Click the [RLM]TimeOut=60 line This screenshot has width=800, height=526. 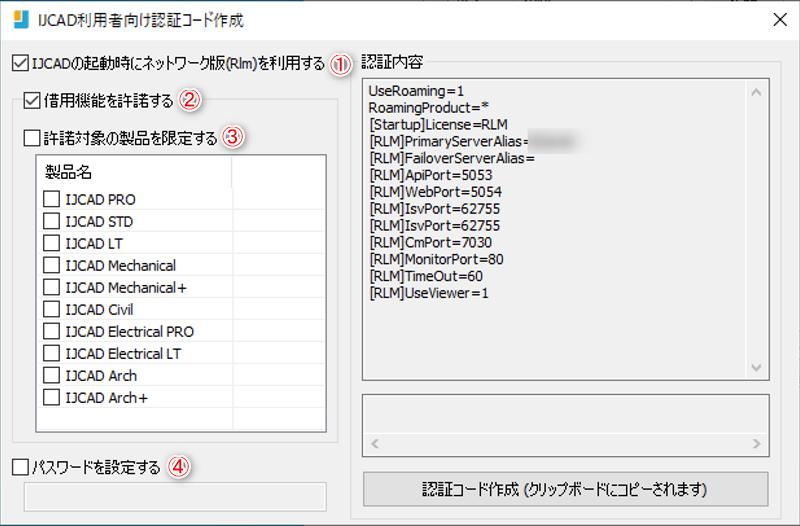[x=426, y=276]
